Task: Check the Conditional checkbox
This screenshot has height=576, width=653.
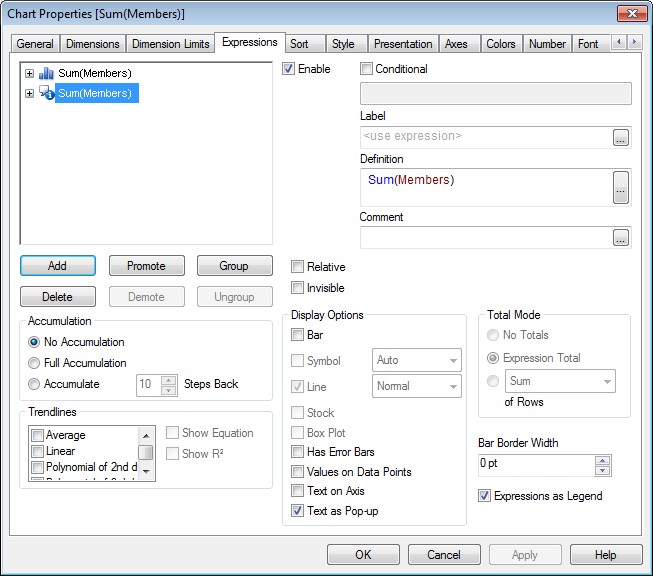Action: 366,69
